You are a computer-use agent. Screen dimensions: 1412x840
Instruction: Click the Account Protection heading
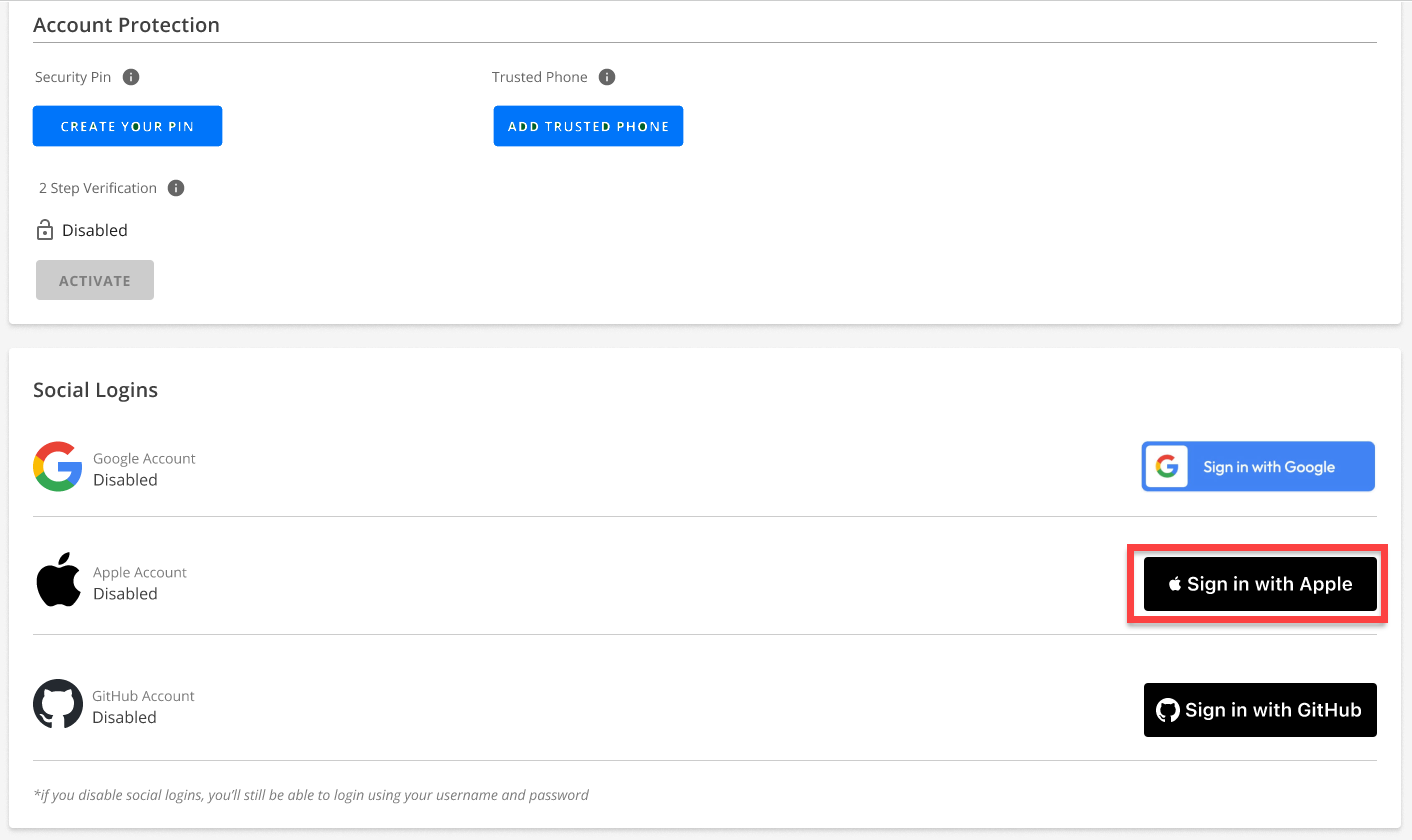pyautogui.click(x=126, y=25)
